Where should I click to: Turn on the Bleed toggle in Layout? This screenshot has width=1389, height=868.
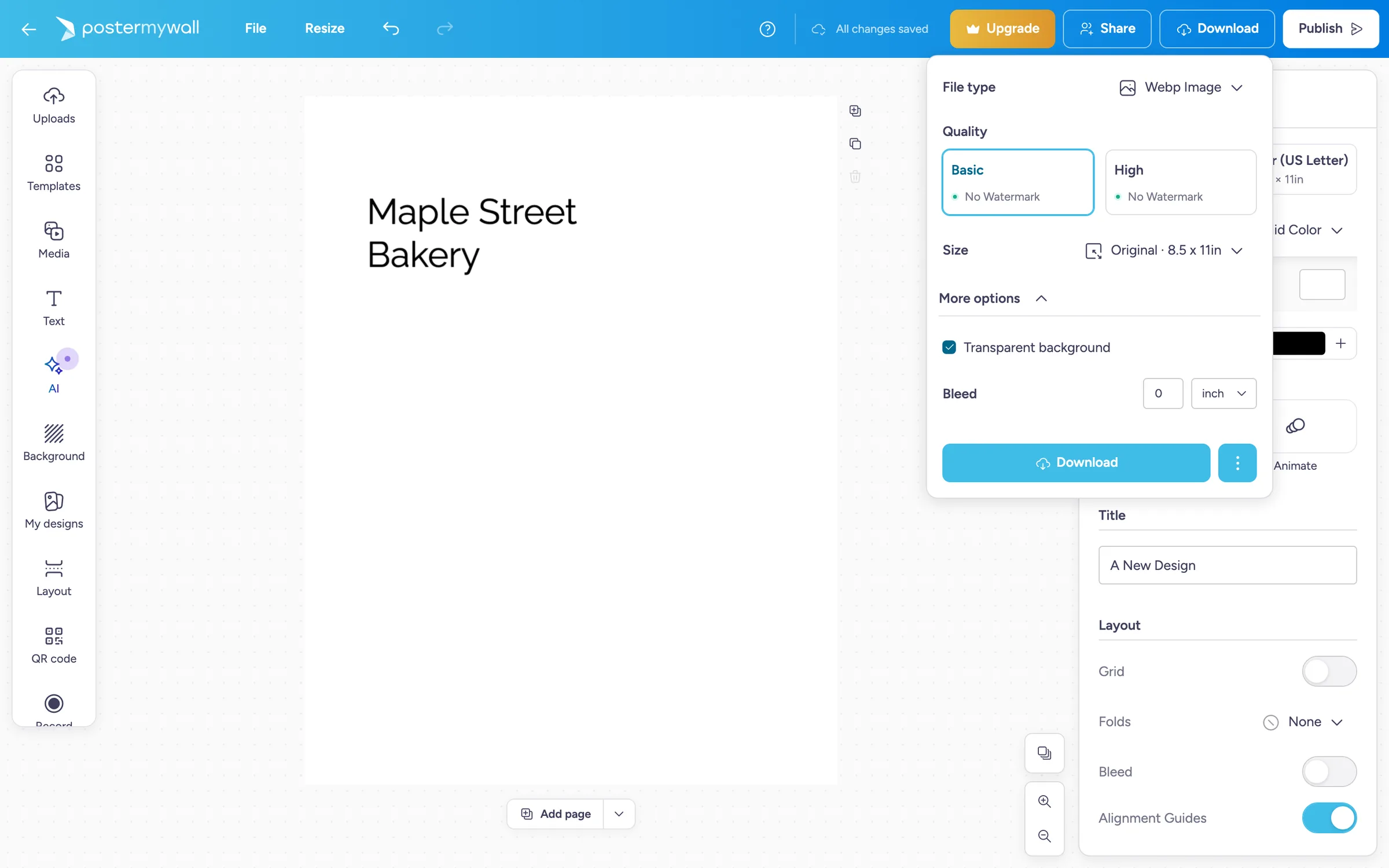tap(1329, 772)
